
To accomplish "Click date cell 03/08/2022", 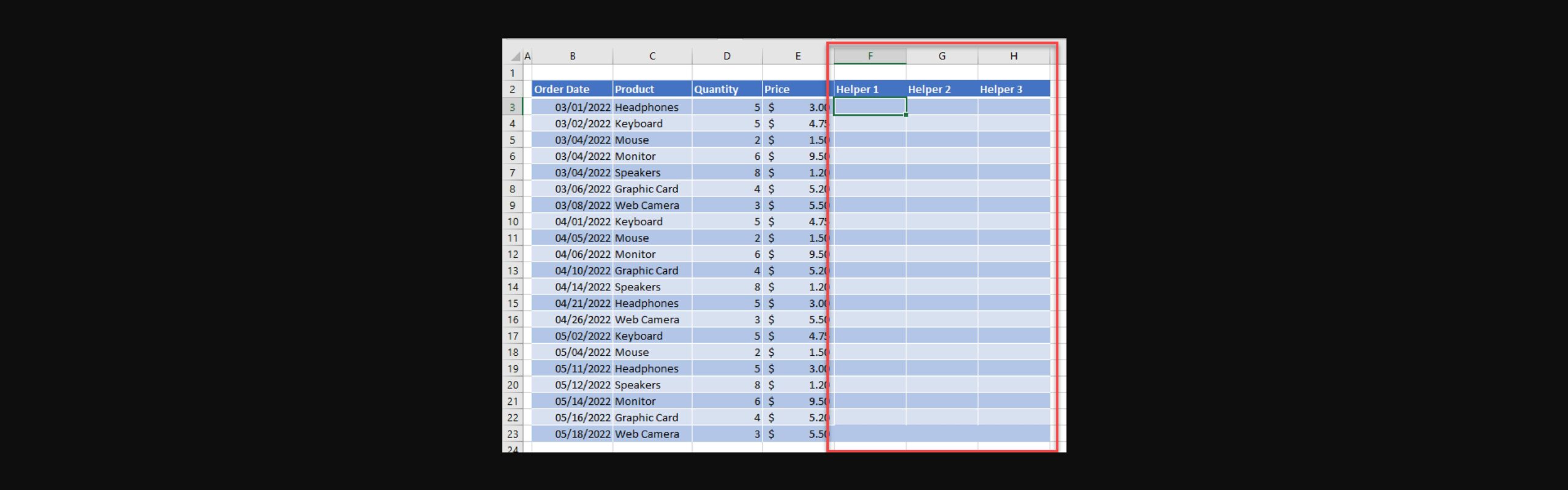I will pos(572,205).
